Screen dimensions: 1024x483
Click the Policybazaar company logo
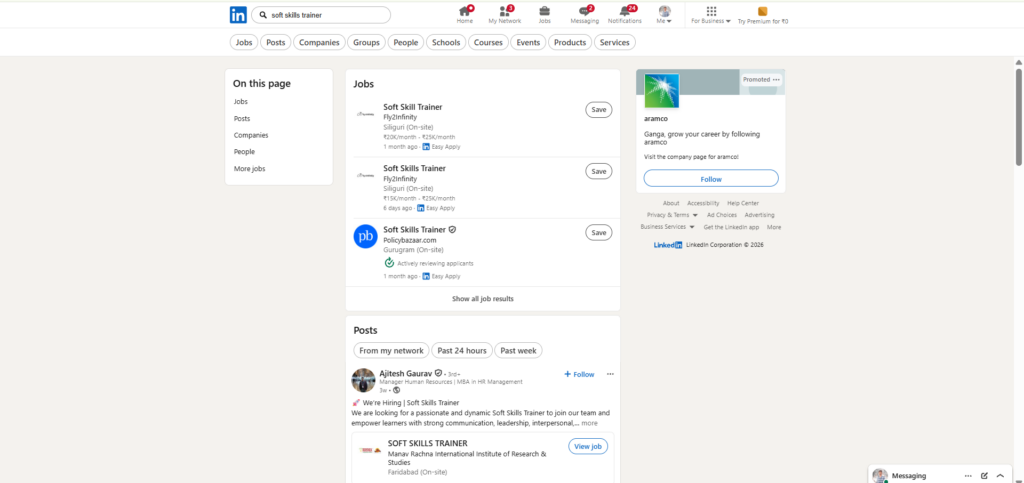(366, 237)
